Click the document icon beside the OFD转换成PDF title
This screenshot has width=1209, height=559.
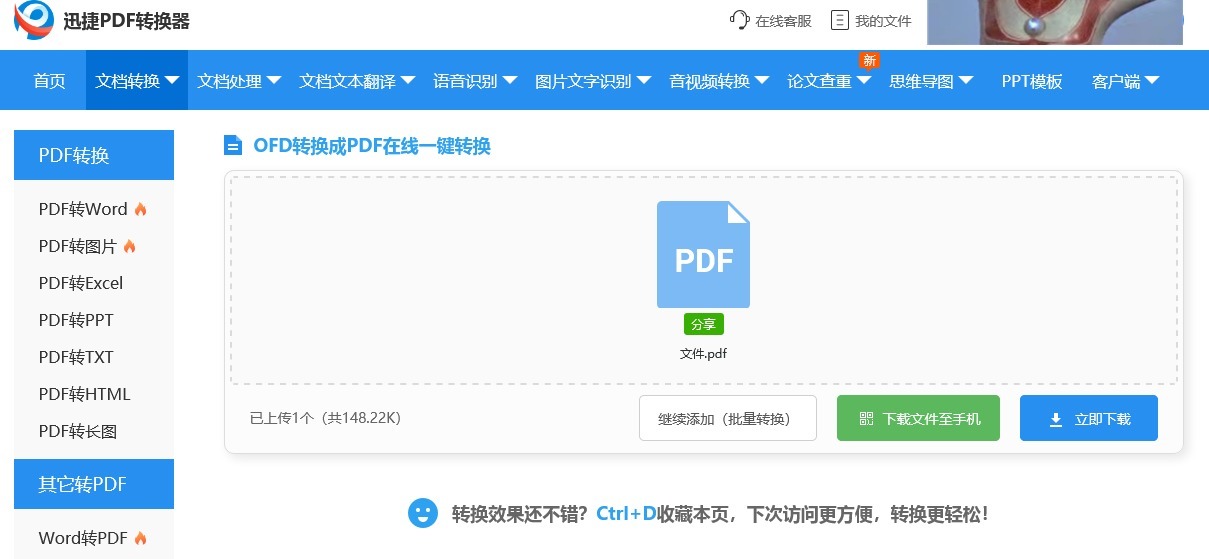click(233, 146)
